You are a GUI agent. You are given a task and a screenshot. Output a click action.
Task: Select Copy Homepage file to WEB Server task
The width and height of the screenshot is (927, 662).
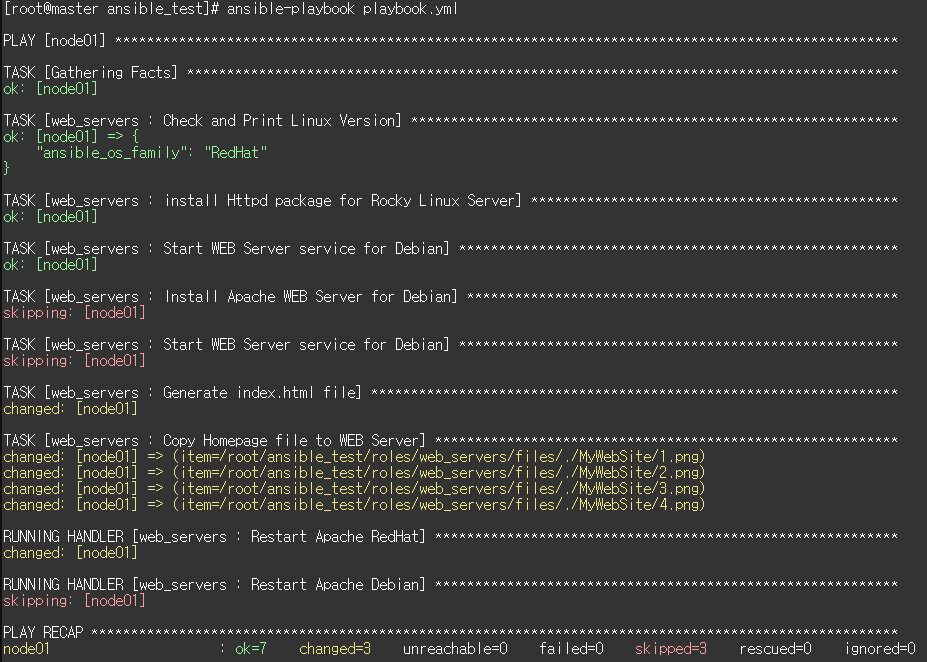tap(450, 440)
